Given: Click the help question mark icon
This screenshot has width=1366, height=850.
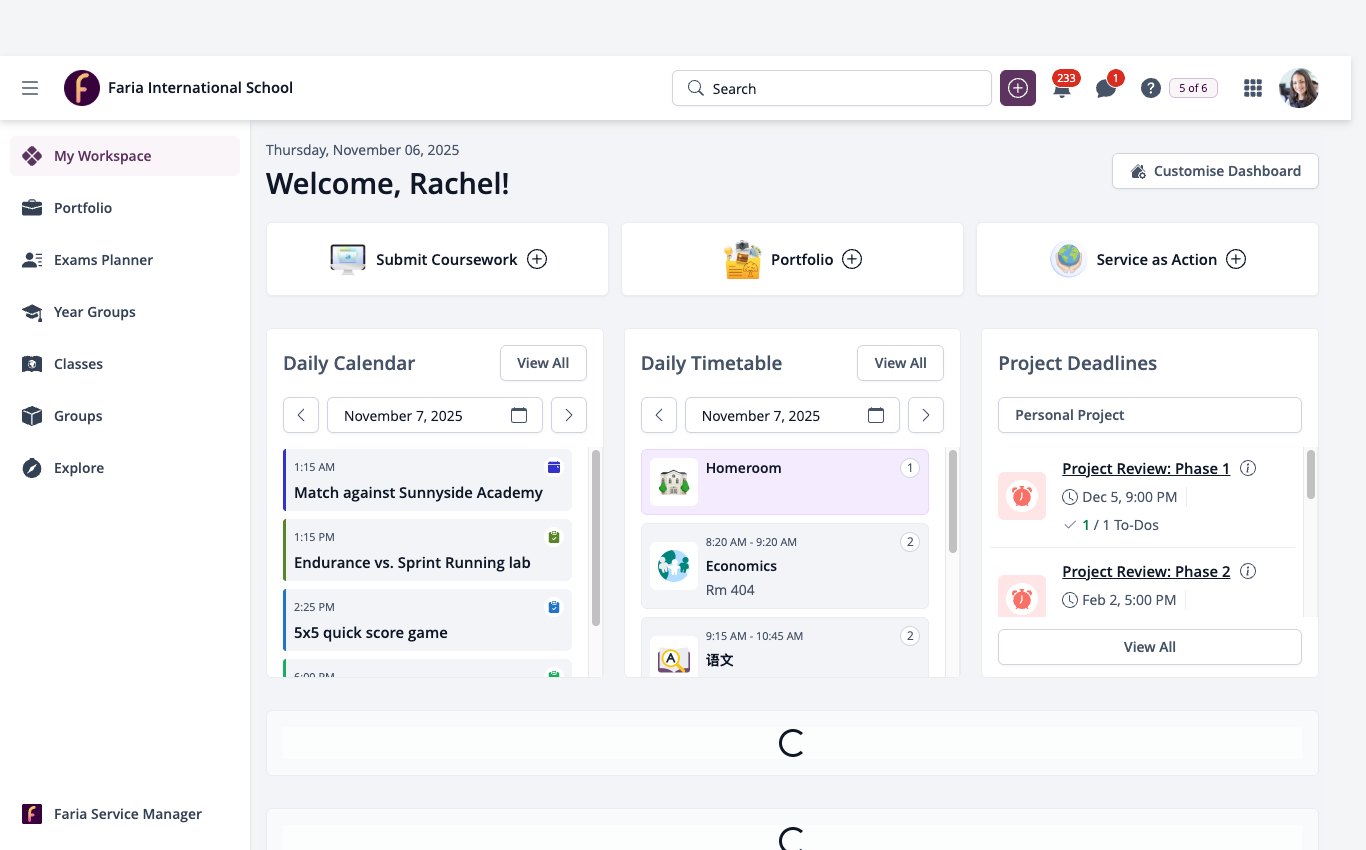Looking at the screenshot, I should (1151, 88).
